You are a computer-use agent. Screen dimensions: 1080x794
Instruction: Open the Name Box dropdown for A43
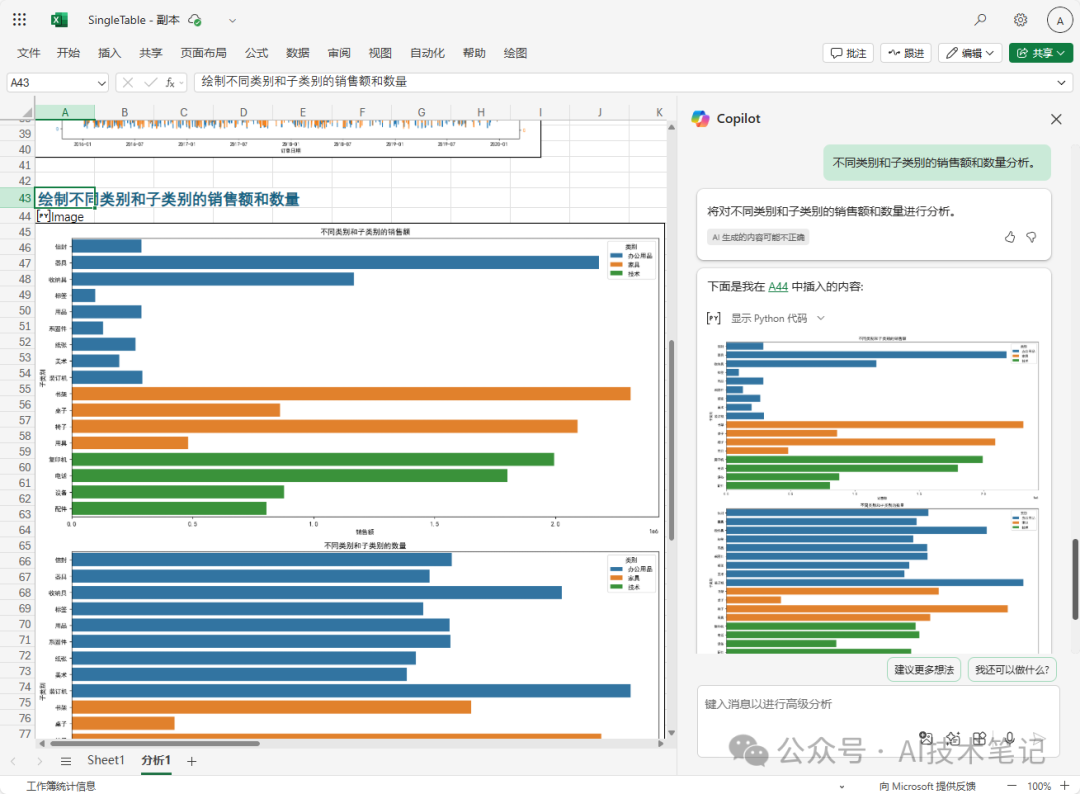point(101,83)
